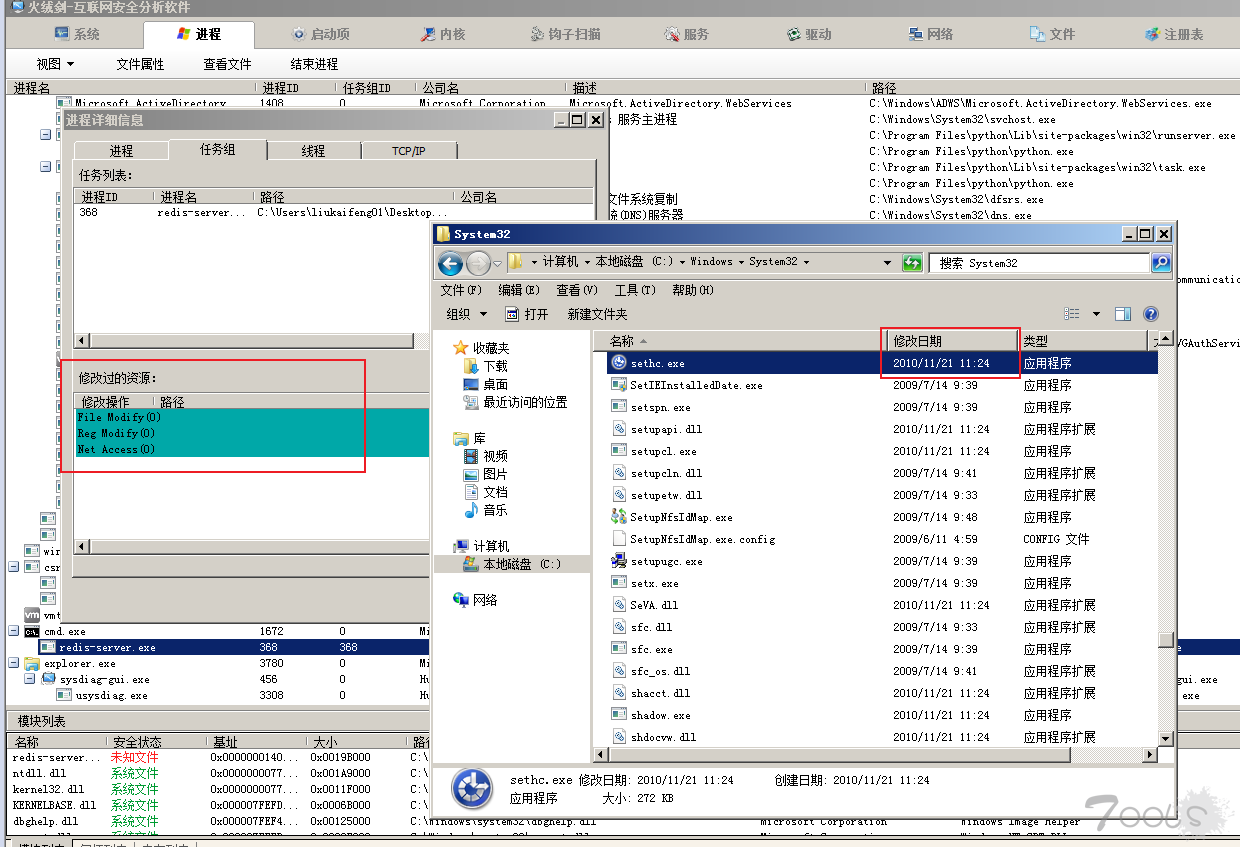Toggle the preview pane icon
Image resolution: width=1240 pixels, height=847 pixels.
tap(1123, 314)
